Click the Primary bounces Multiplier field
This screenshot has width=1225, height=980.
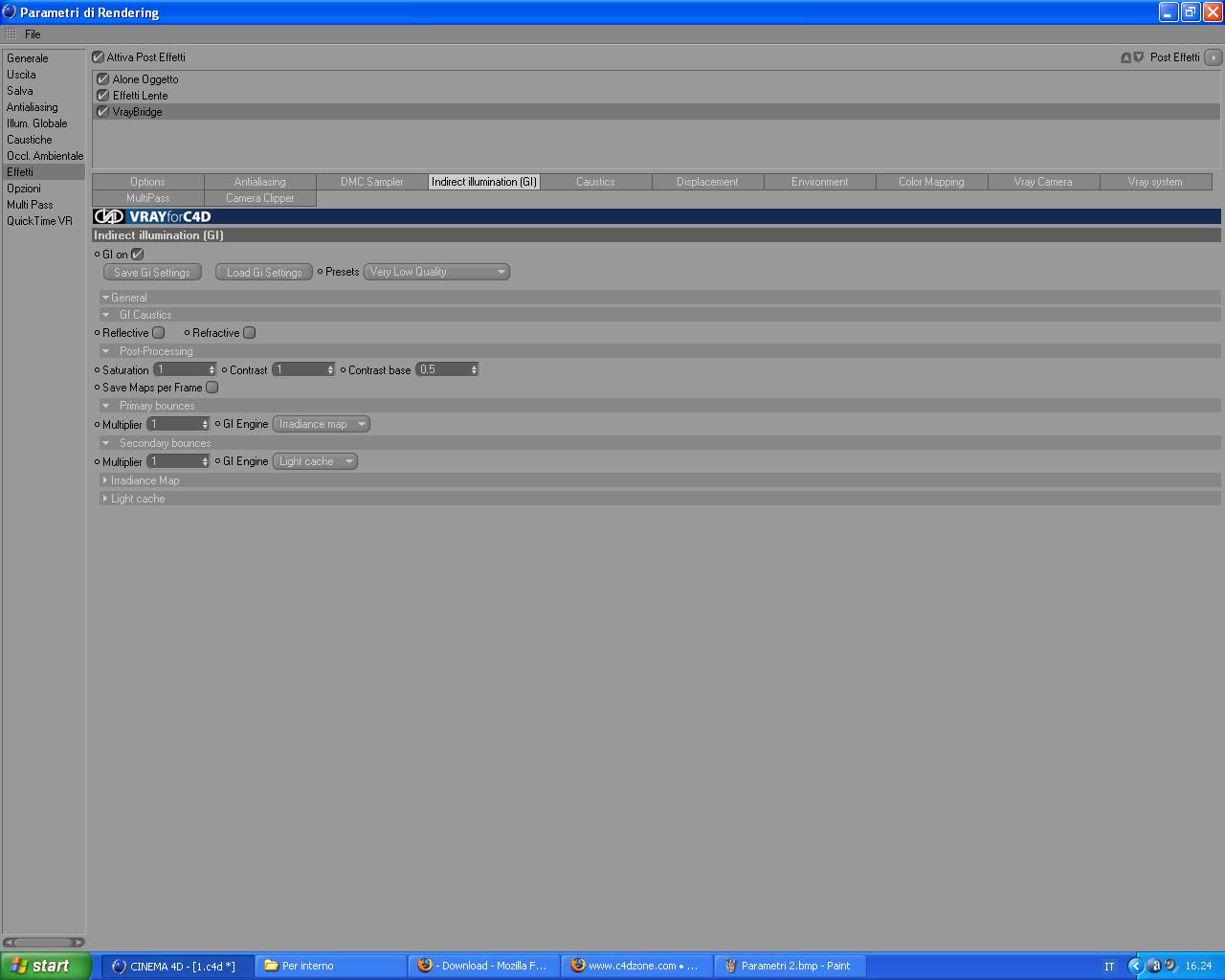click(178, 424)
